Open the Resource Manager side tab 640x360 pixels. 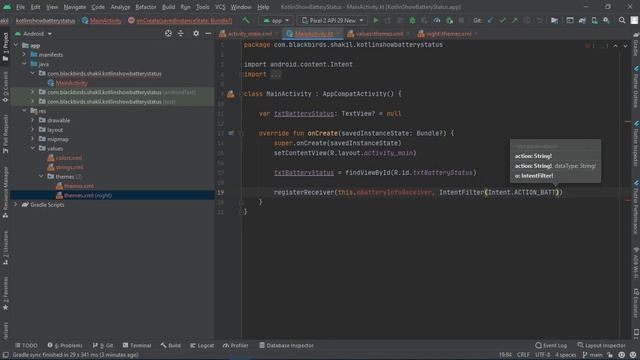pyautogui.click(x=5, y=192)
